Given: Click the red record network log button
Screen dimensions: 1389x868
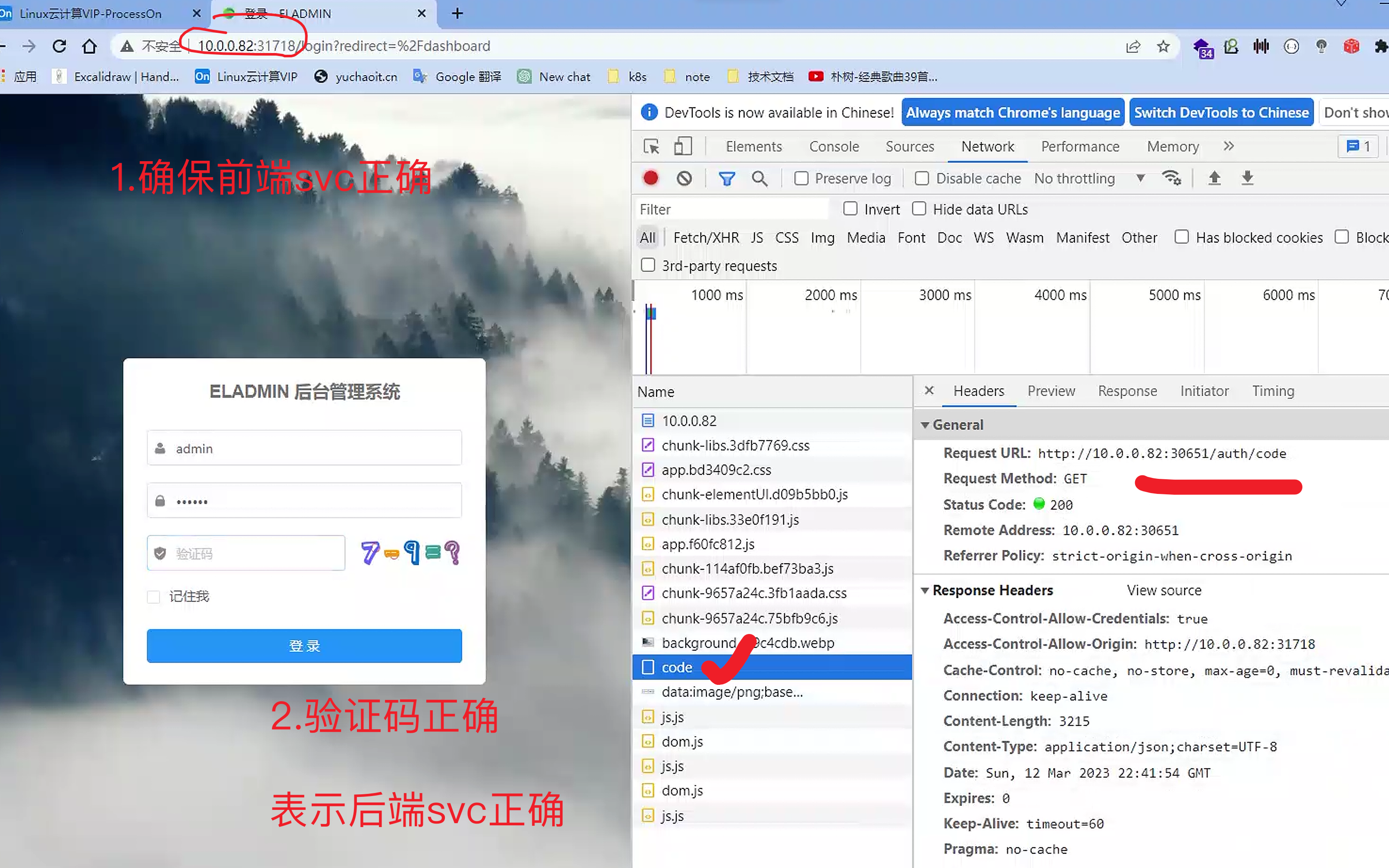Looking at the screenshot, I should click(x=651, y=178).
